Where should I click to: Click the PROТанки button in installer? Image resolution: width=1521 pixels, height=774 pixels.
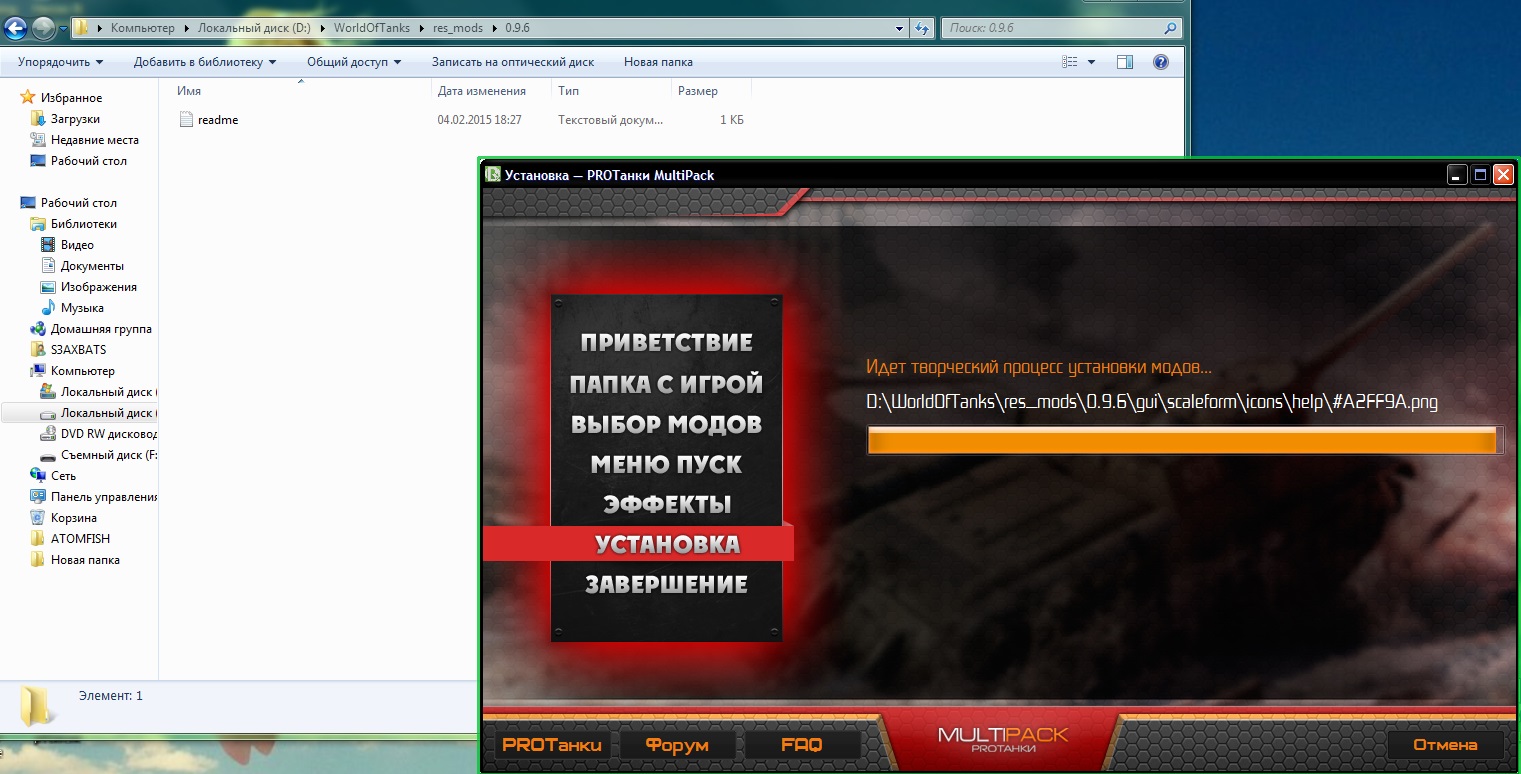(552, 745)
